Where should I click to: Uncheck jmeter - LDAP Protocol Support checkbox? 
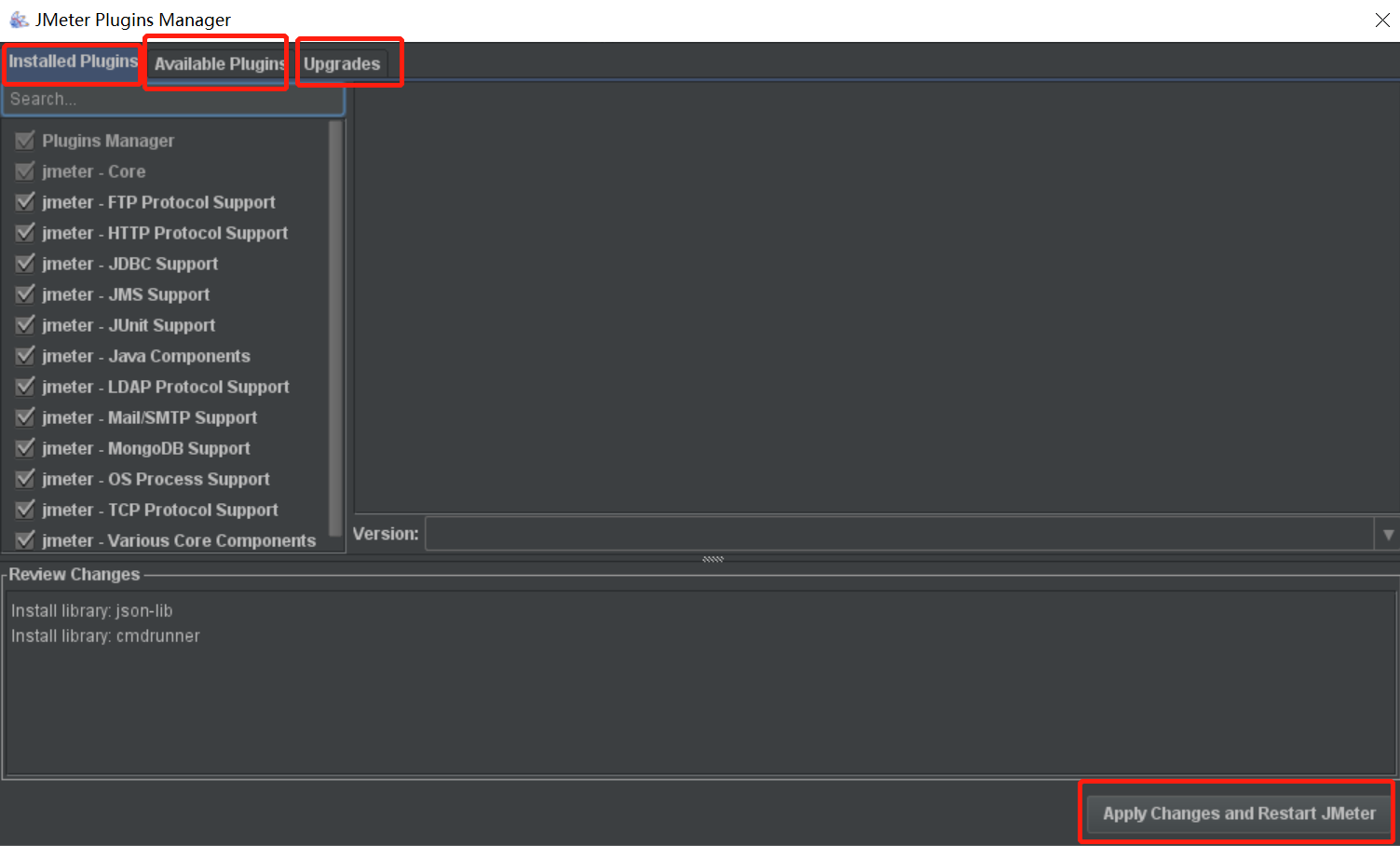25,387
